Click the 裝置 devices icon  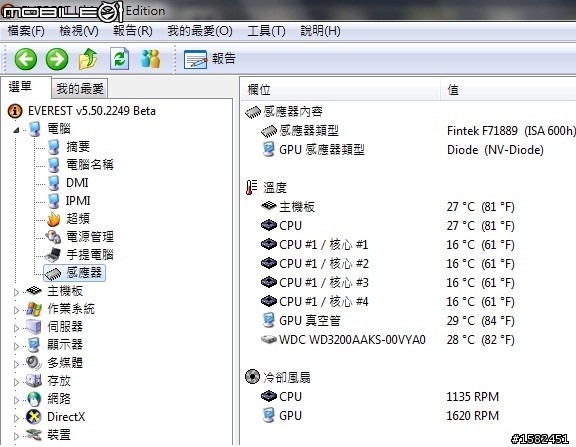point(34,435)
